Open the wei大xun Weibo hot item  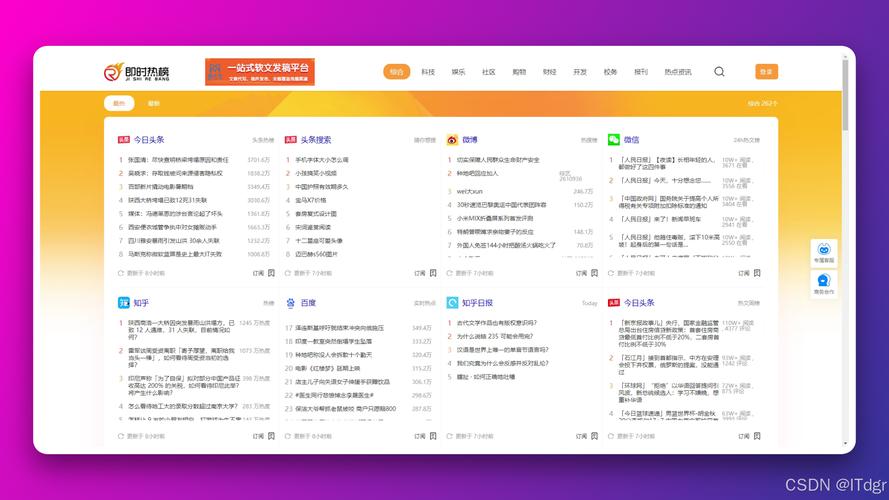click(470, 191)
